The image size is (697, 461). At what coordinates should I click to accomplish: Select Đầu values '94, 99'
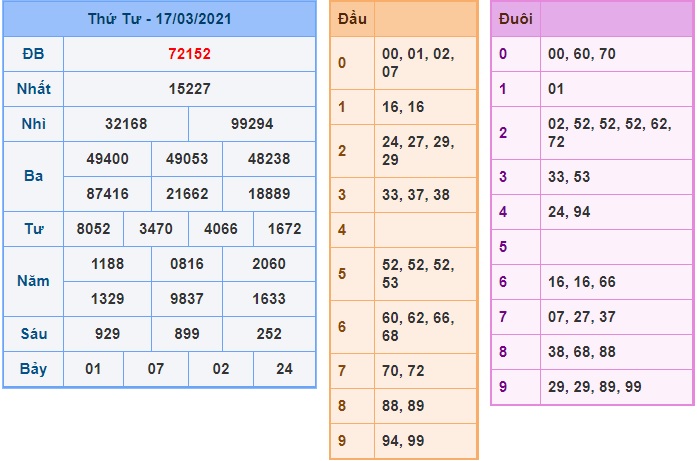pos(403,441)
